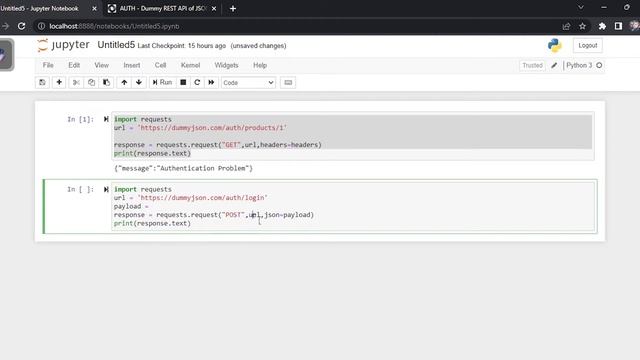
Task: Open the Widgets menu
Action: (x=226, y=65)
